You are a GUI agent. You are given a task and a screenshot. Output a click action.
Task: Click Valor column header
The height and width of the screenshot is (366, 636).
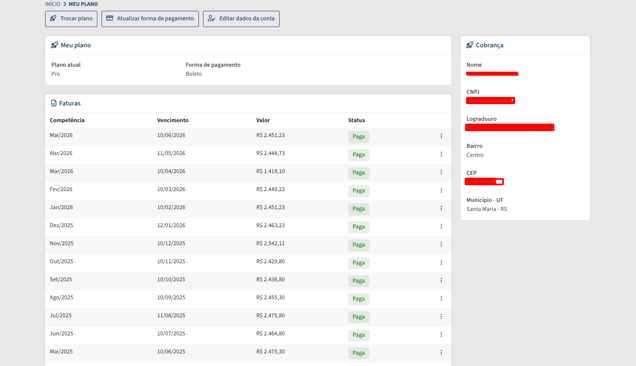click(x=263, y=120)
